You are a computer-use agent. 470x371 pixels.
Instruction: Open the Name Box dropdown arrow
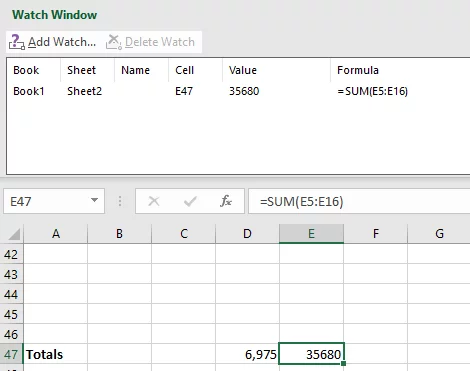click(x=94, y=200)
